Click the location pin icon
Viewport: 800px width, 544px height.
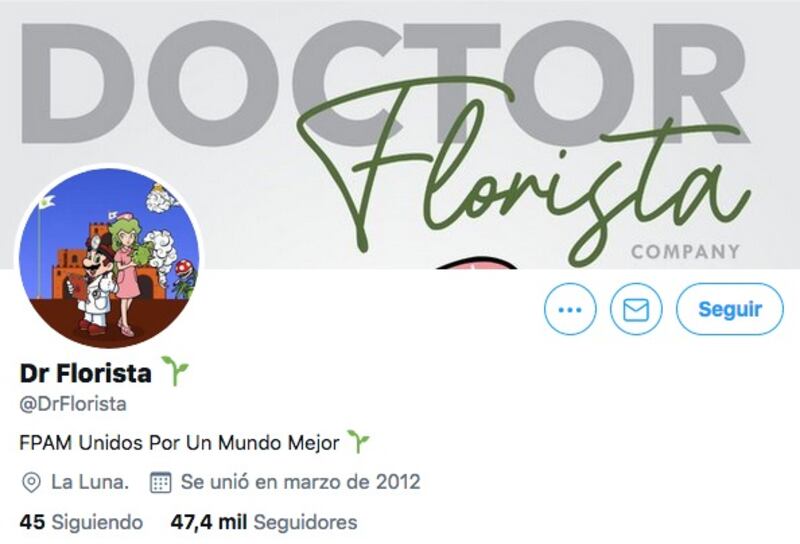coord(32,482)
